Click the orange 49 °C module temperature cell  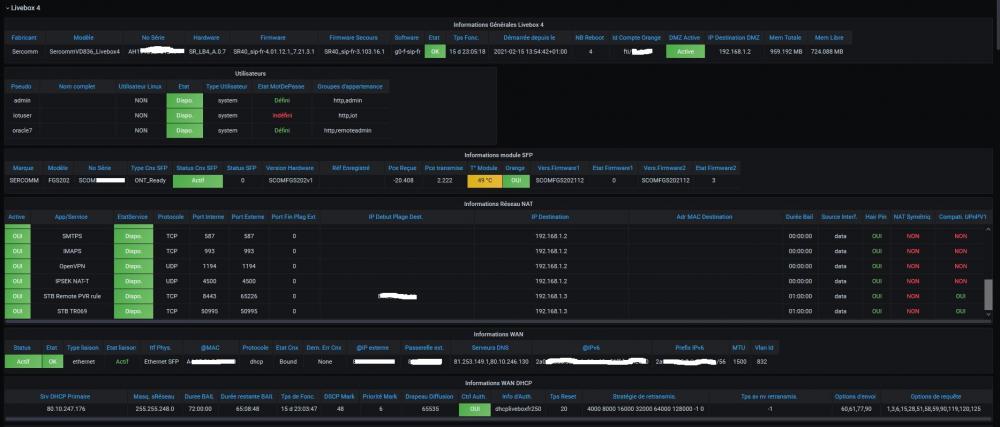pos(484,181)
